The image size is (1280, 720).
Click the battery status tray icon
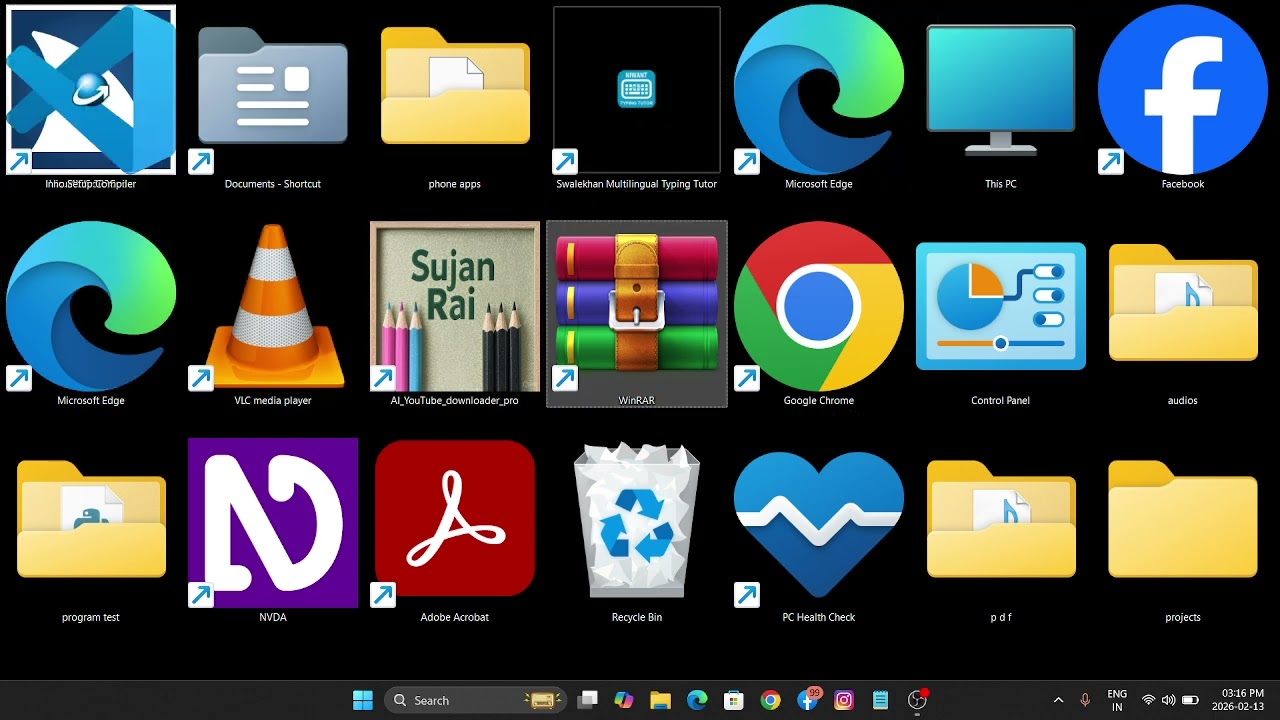click(1190, 700)
